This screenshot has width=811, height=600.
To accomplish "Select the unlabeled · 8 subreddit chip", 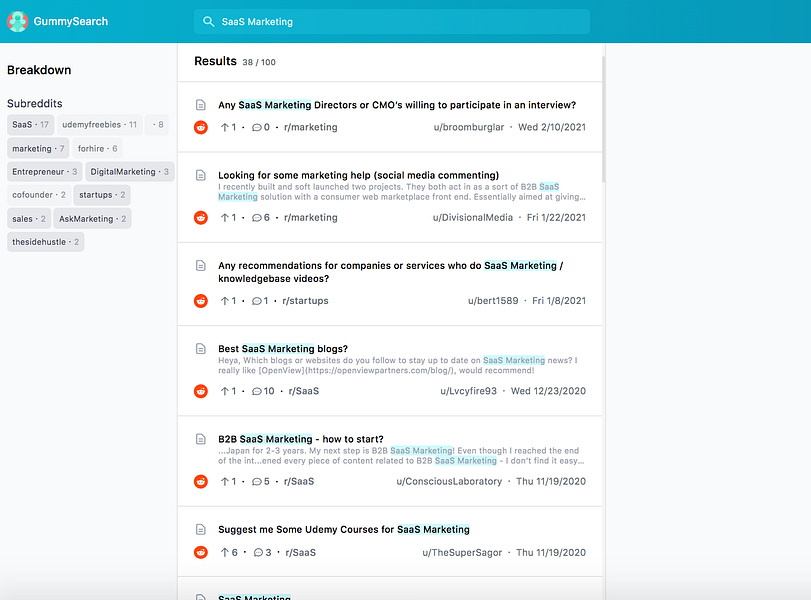I will pos(157,125).
